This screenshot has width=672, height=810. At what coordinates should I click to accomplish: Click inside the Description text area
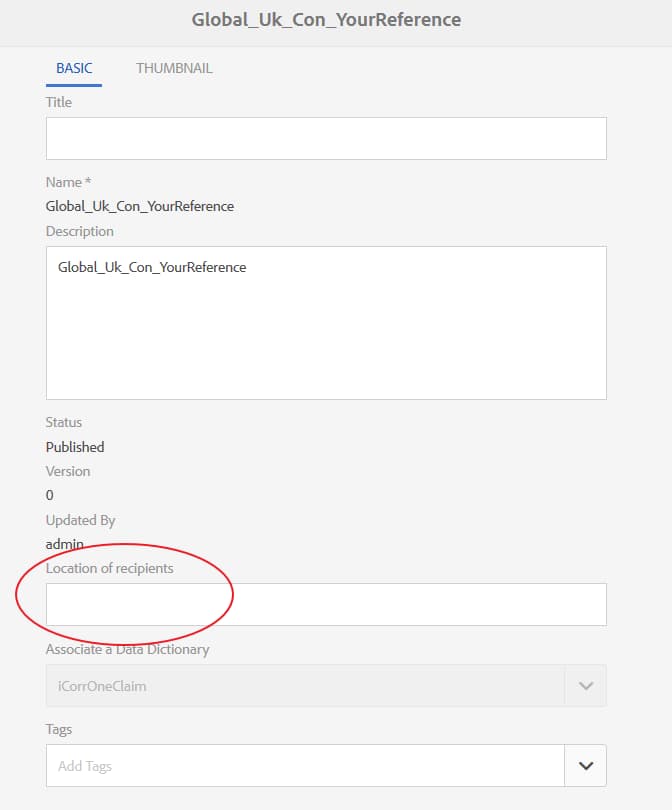pos(325,320)
